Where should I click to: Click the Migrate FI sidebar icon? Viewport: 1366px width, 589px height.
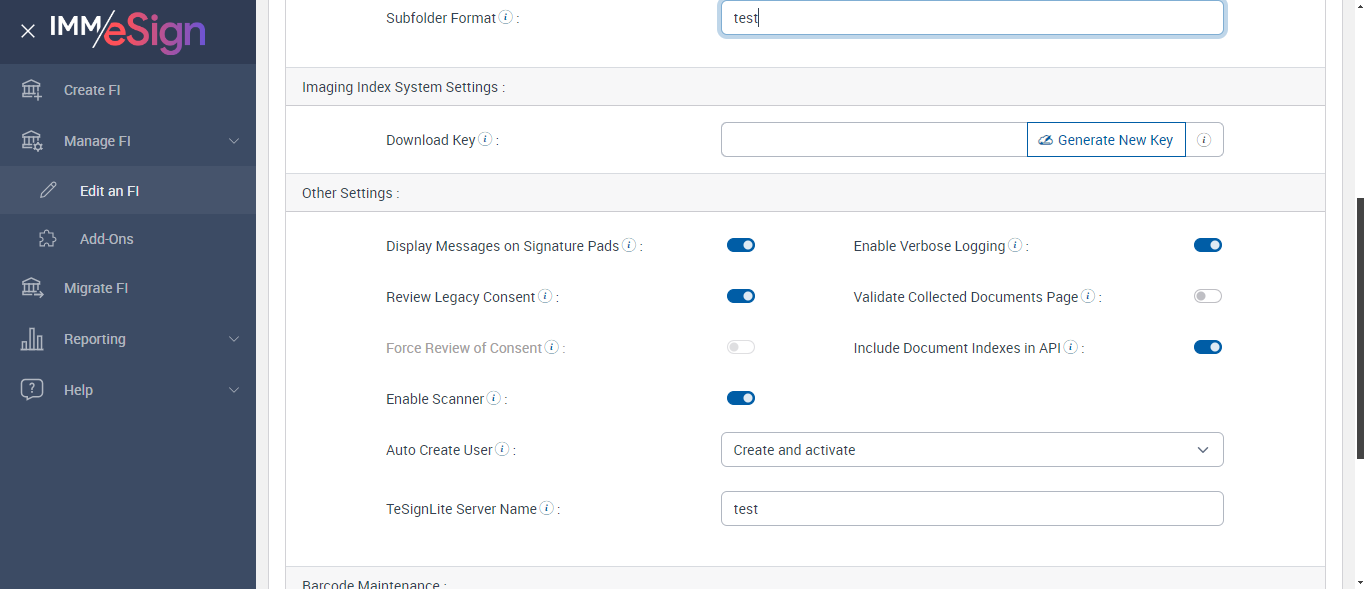click(32, 288)
